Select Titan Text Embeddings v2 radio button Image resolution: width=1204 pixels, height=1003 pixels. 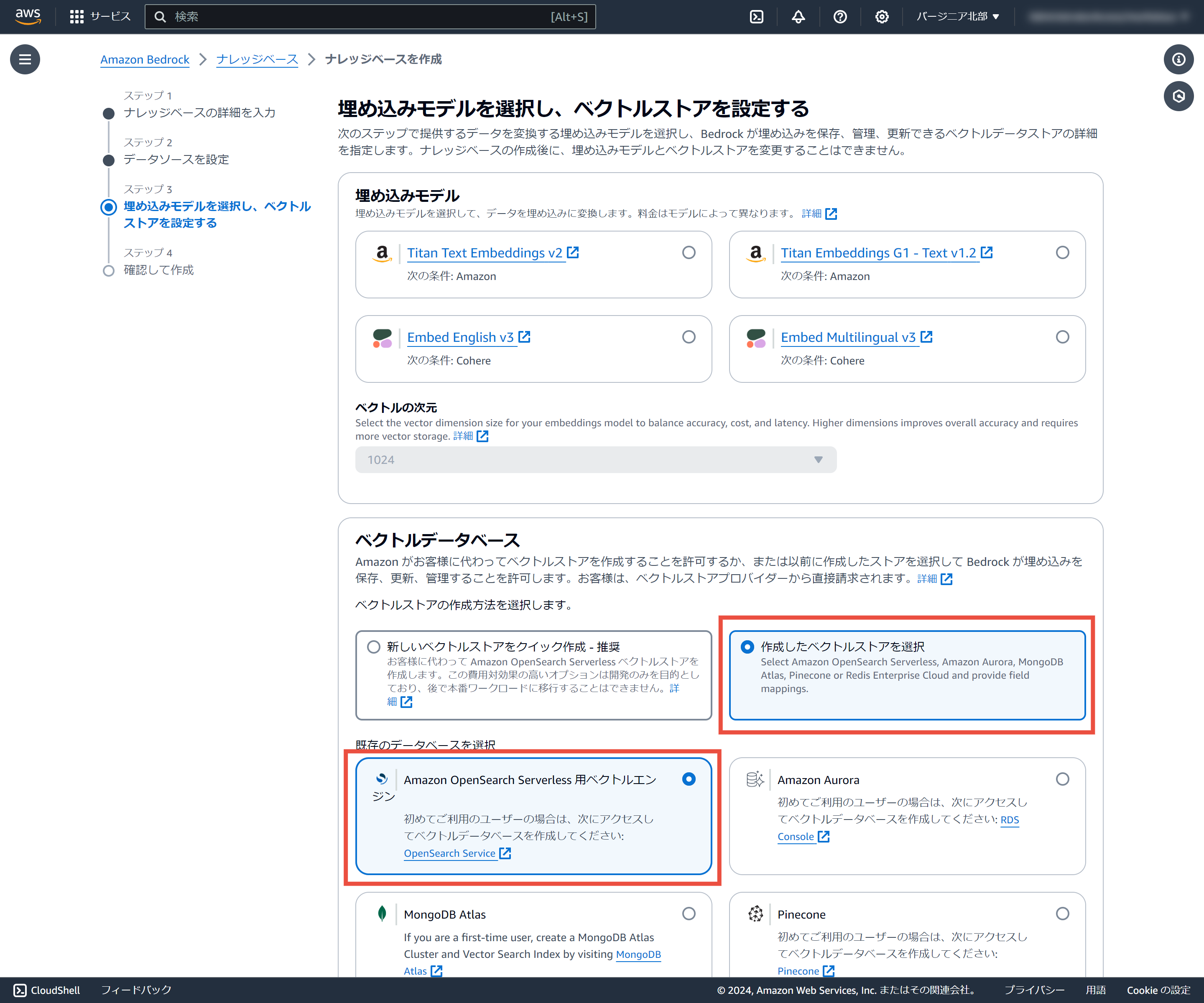[x=689, y=253]
